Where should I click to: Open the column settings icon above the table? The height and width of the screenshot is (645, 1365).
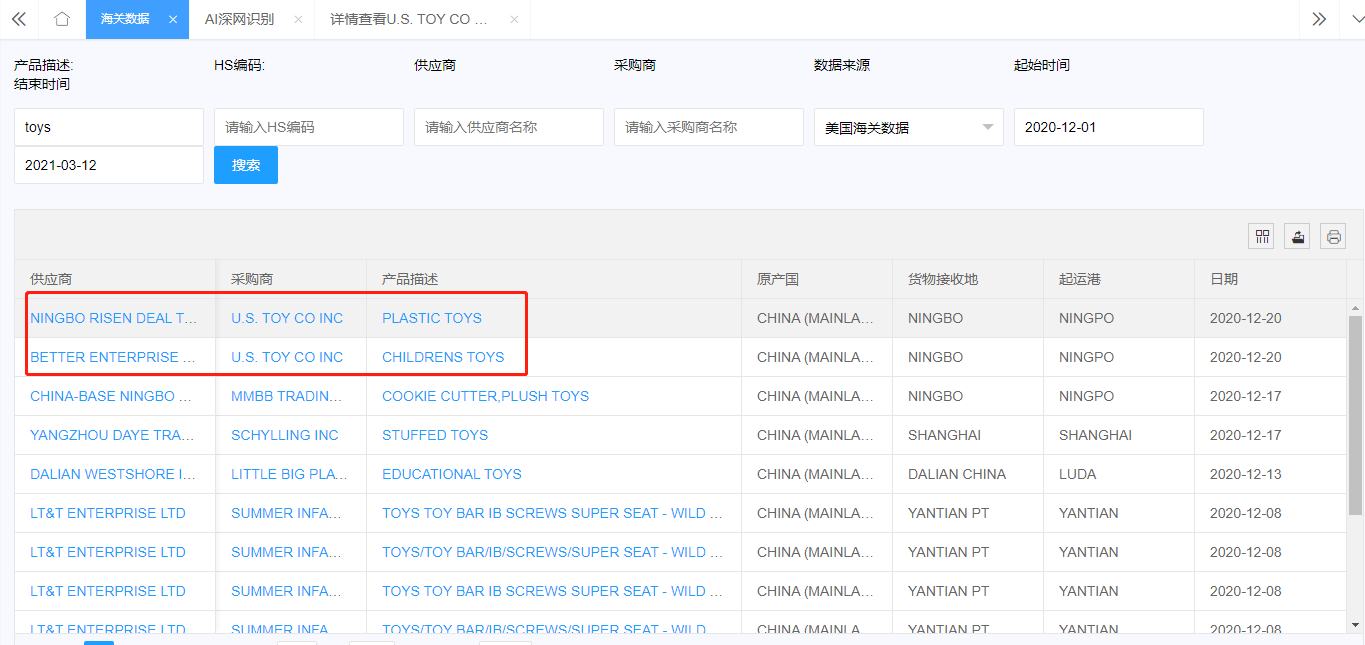click(x=1261, y=236)
